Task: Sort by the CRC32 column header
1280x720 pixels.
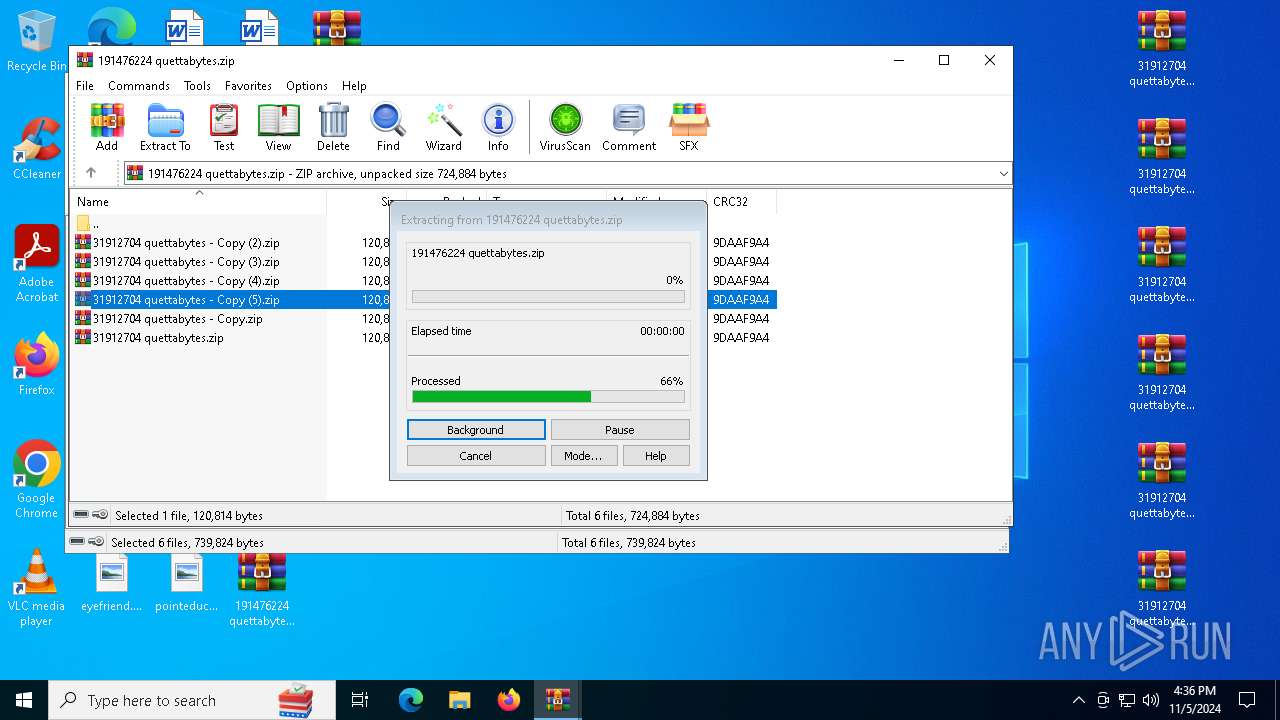Action: click(x=741, y=202)
